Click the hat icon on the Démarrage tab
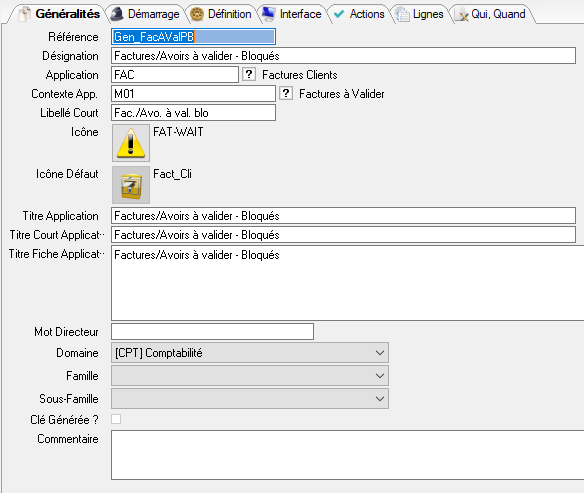The height and width of the screenshot is (493, 584). point(118,14)
